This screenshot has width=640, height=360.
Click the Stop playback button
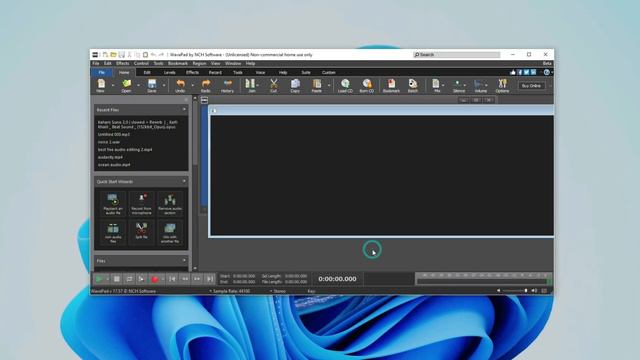[x=117, y=279]
